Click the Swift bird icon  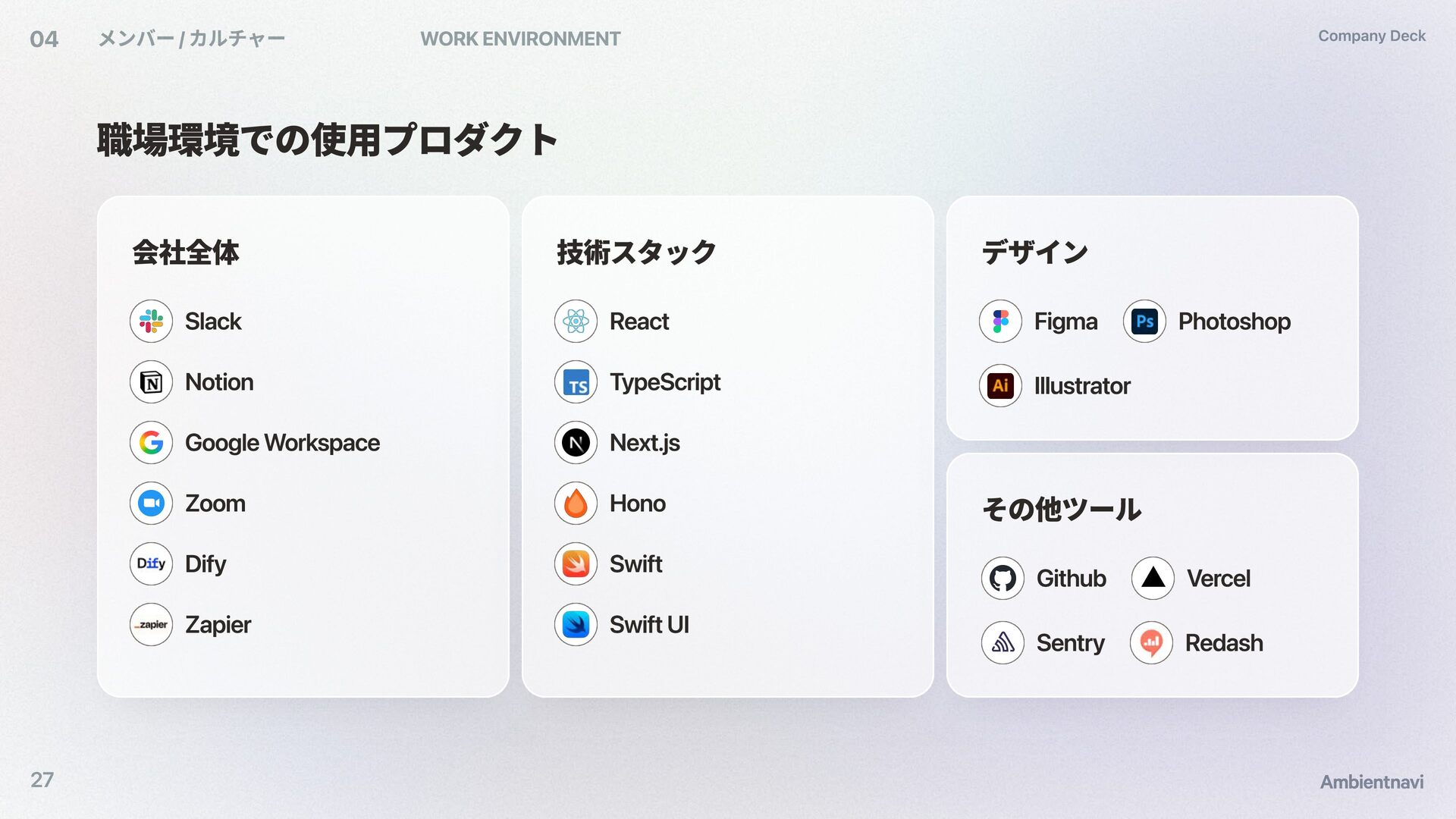pos(576,564)
